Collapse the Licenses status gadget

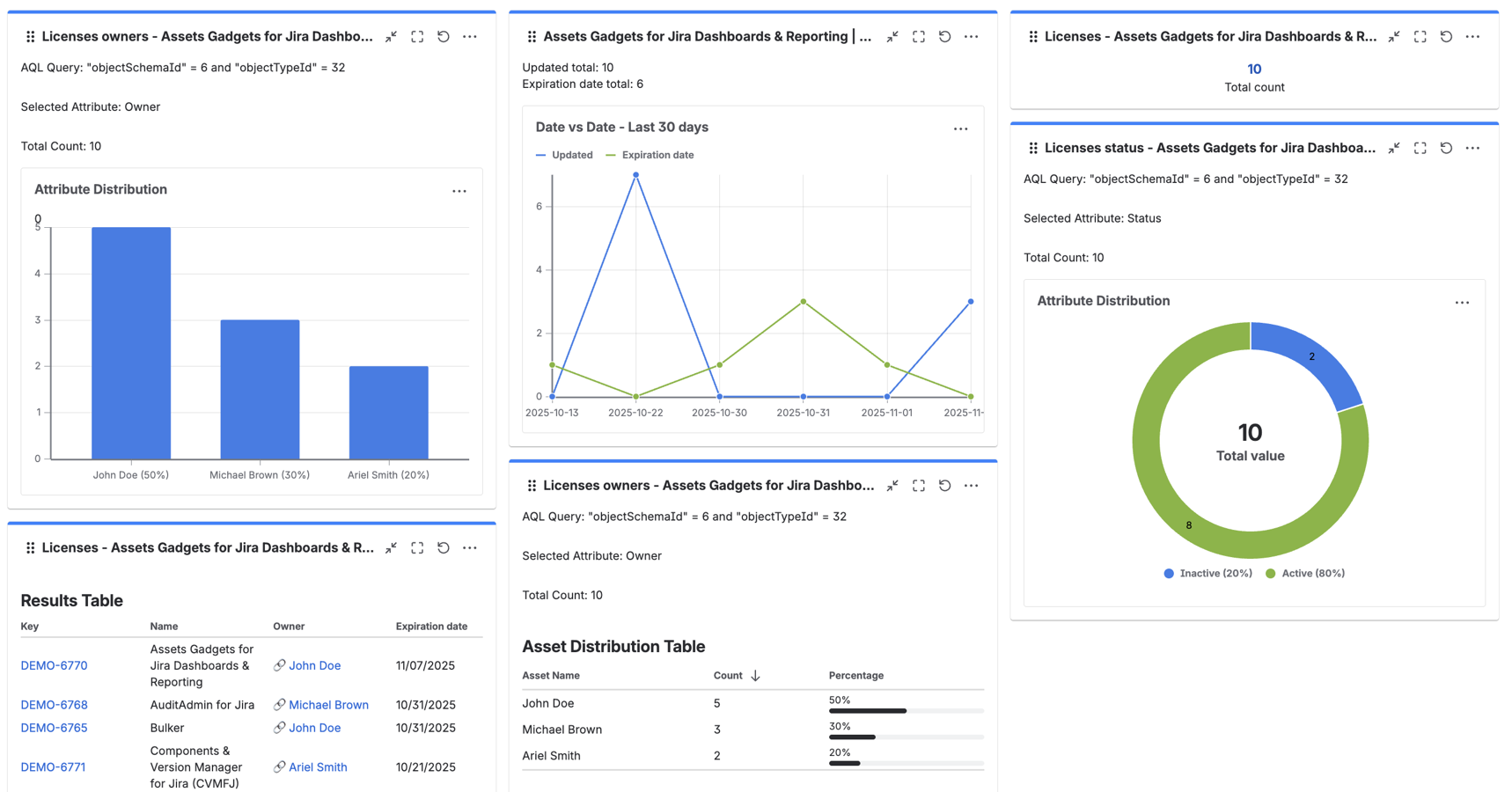[1393, 148]
